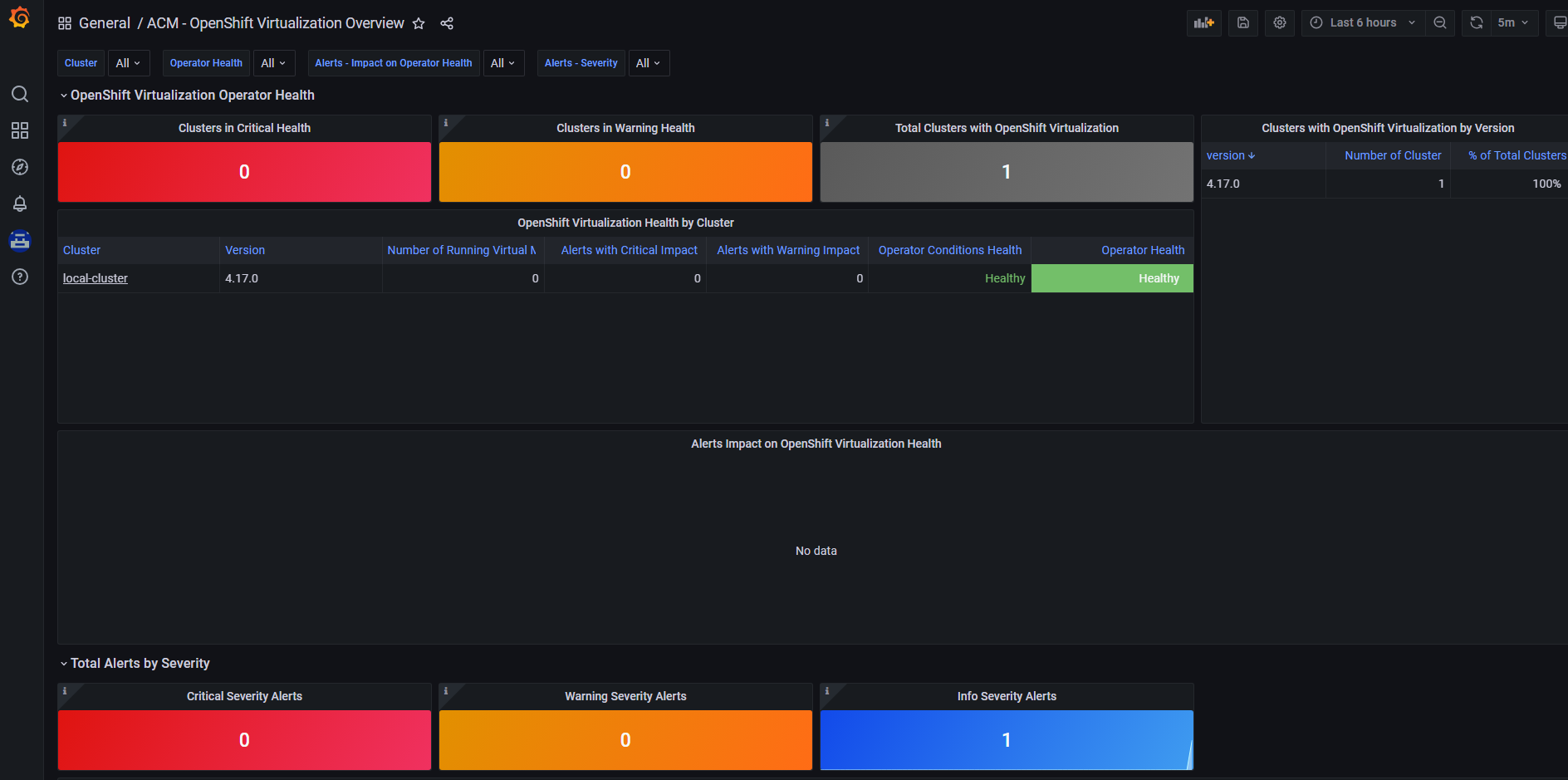Show info for Critical Severity Alerts
The height and width of the screenshot is (780, 1568).
[x=65, y=691]
